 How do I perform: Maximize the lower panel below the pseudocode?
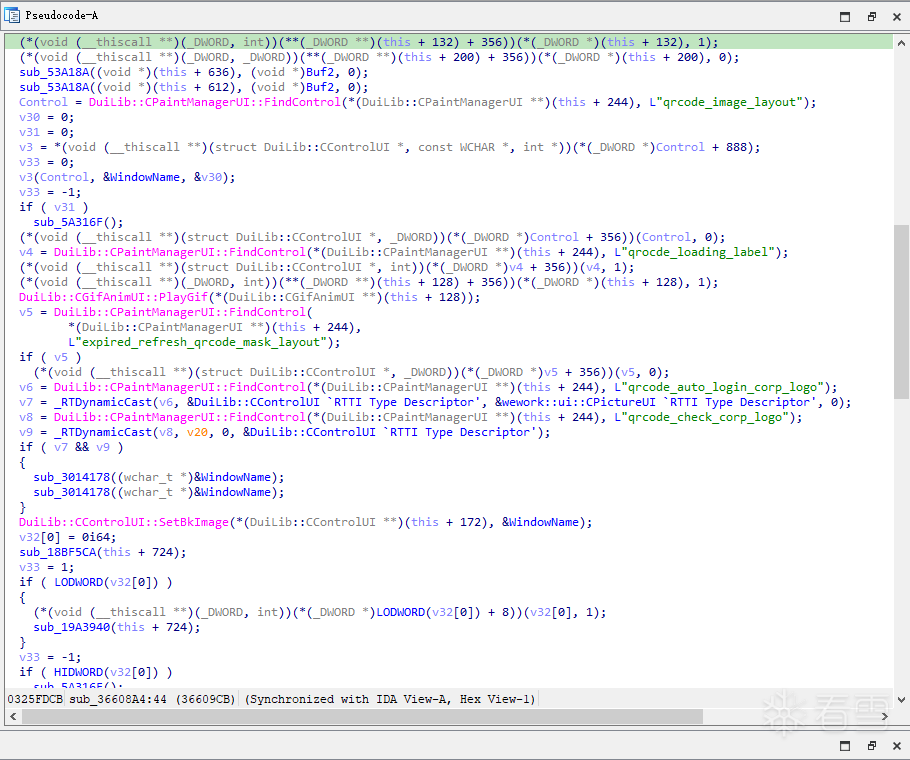pyautogui.click(x=845, y=746)
